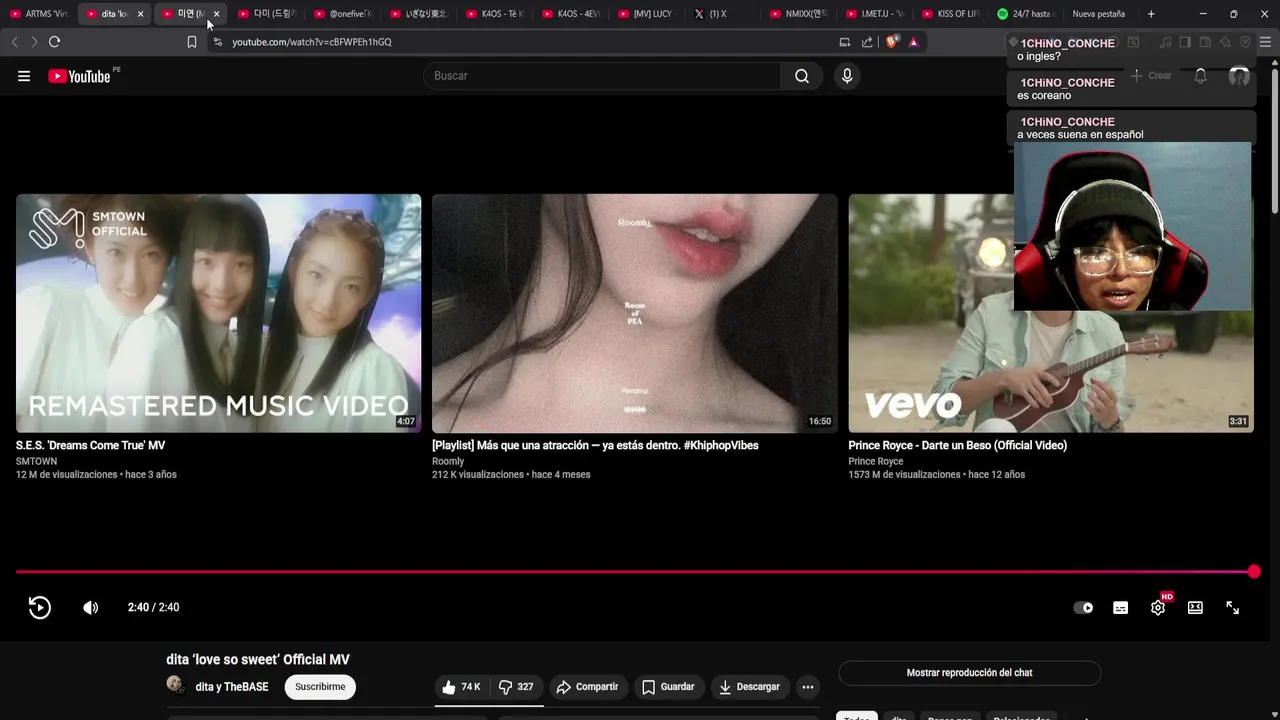Open the player settings gear
1280x720 pixels.
[x=1158, y=607]
